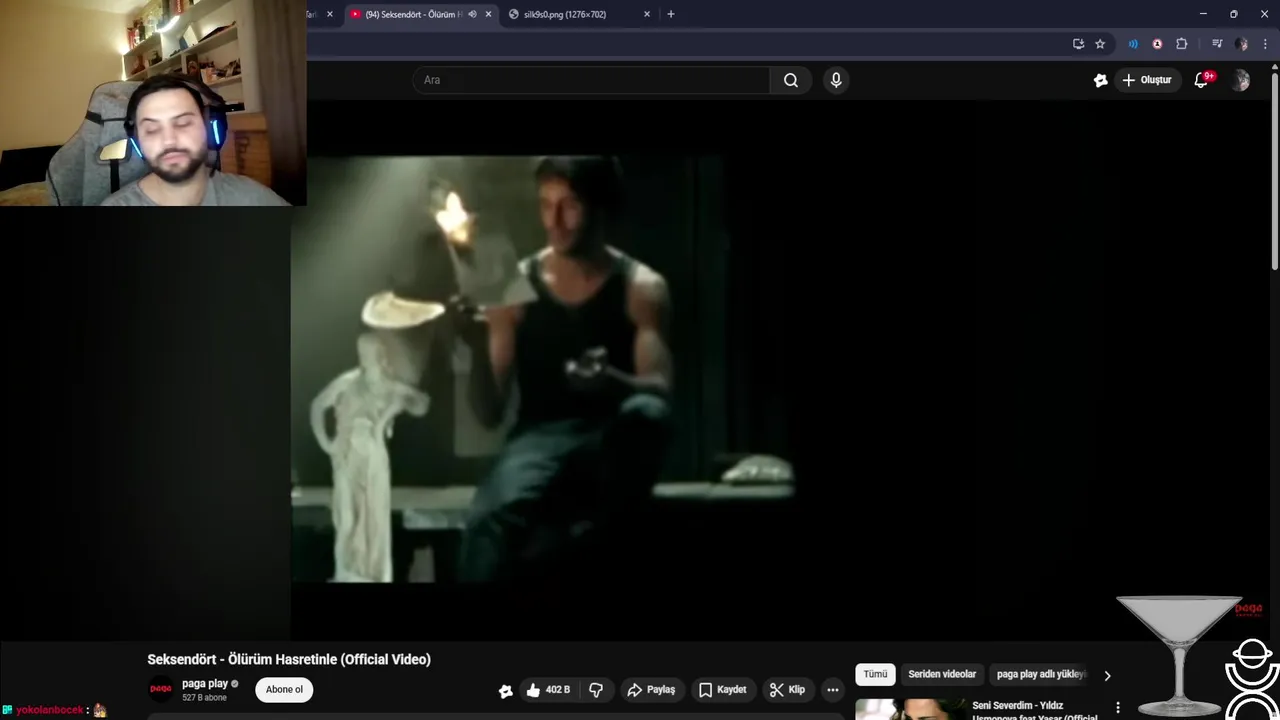Open browser extensions puzzle icon
1280x720 pixels.
pos(1182,44)
